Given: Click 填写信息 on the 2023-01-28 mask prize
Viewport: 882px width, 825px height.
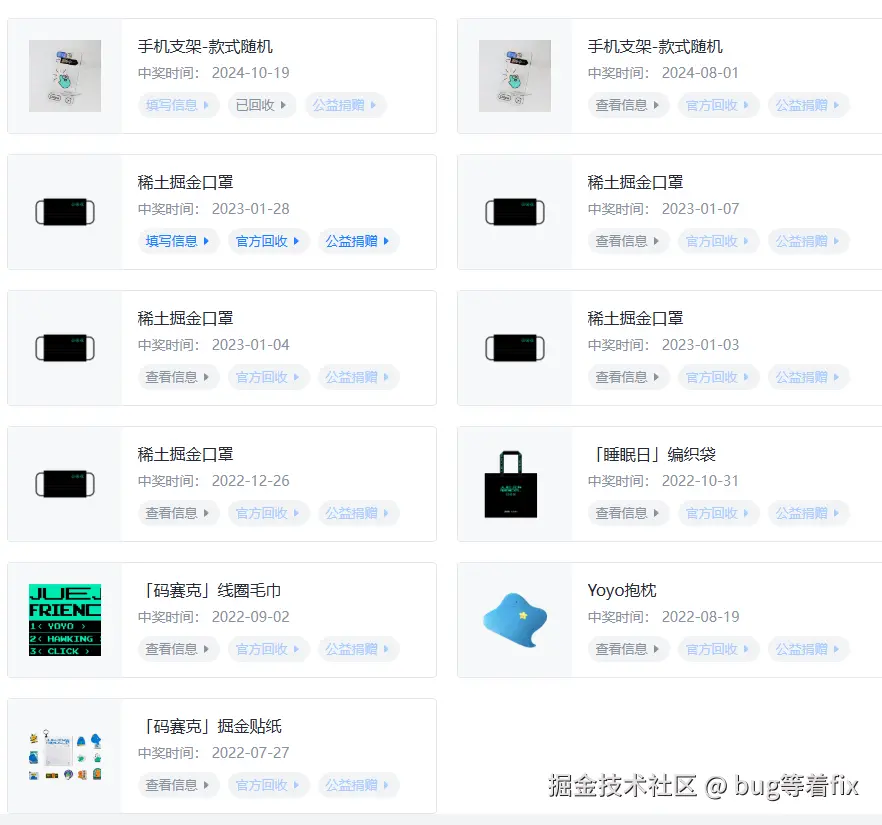Looking at the screenshot, I should coord(177,241).
